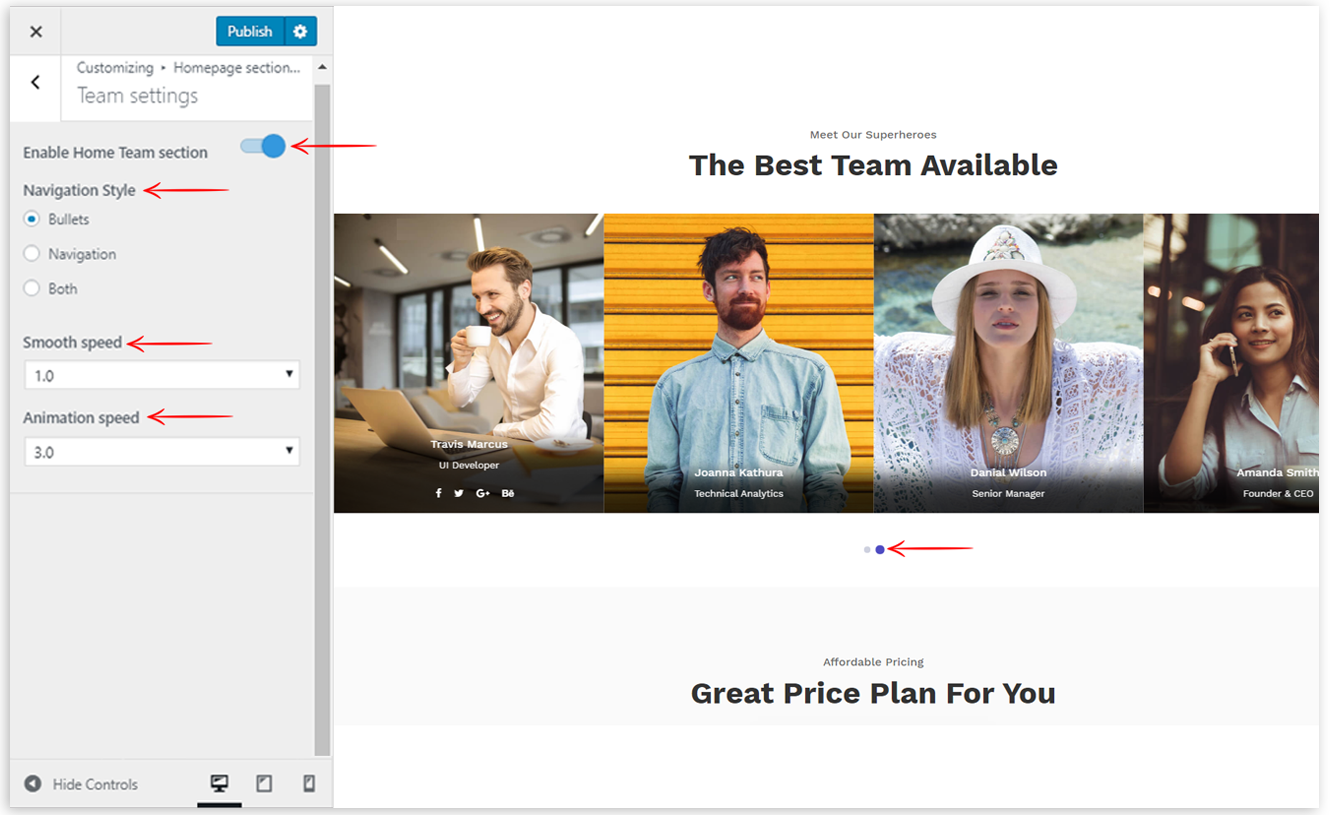The image size is (1330, 815).
Task: Switch to mobile preview icon
Action: [309, 784]
